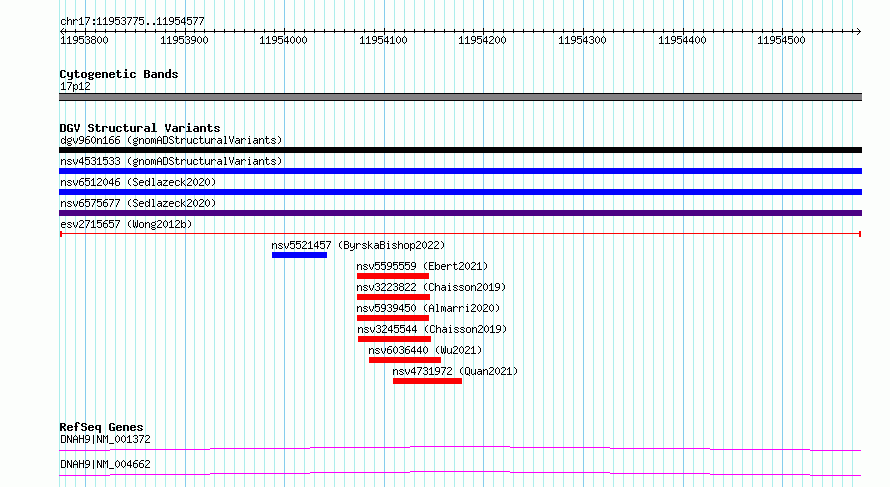Click the Cytogenetic Bands track title
890x487 pixels.
tap(119, 74)
